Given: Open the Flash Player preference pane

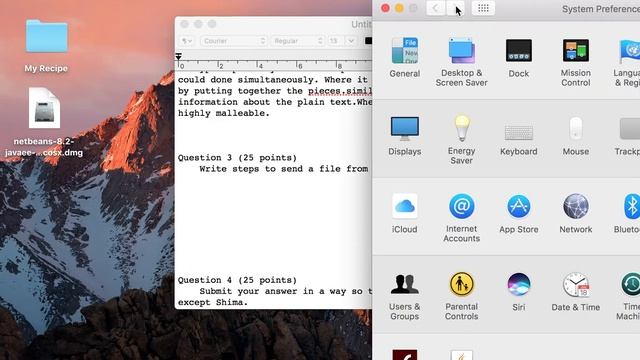Looking at the screenshot, I should (404, 354).
